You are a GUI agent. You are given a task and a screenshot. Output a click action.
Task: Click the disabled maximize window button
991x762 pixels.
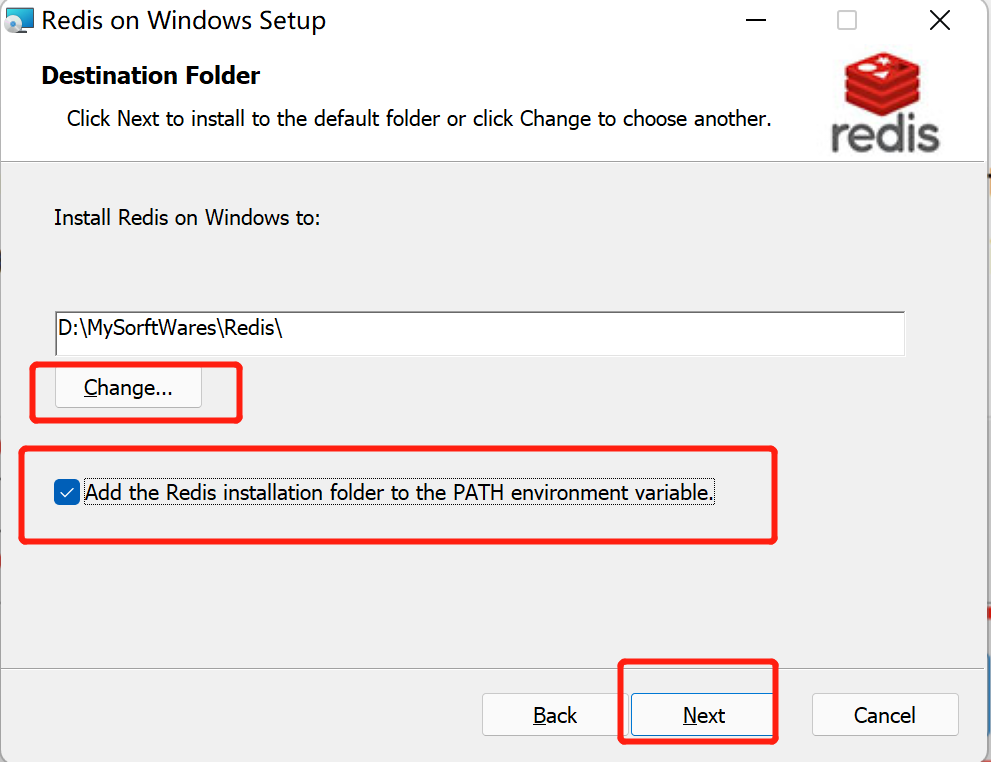pyautogui.click(x=847, y=20)
